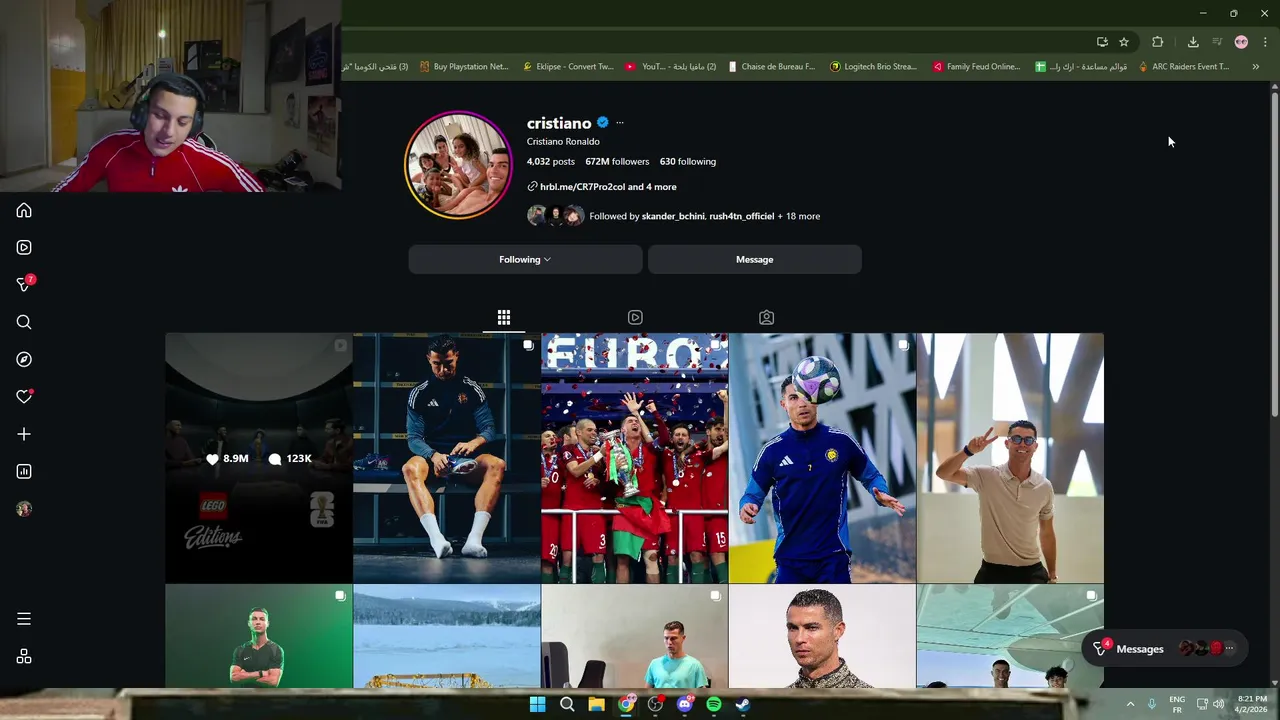Image resolution: width=1280 pixels, height=720 pixels.
Task: Open 'Family Feud Online...' bookmark
Action: tap(977, 67)
